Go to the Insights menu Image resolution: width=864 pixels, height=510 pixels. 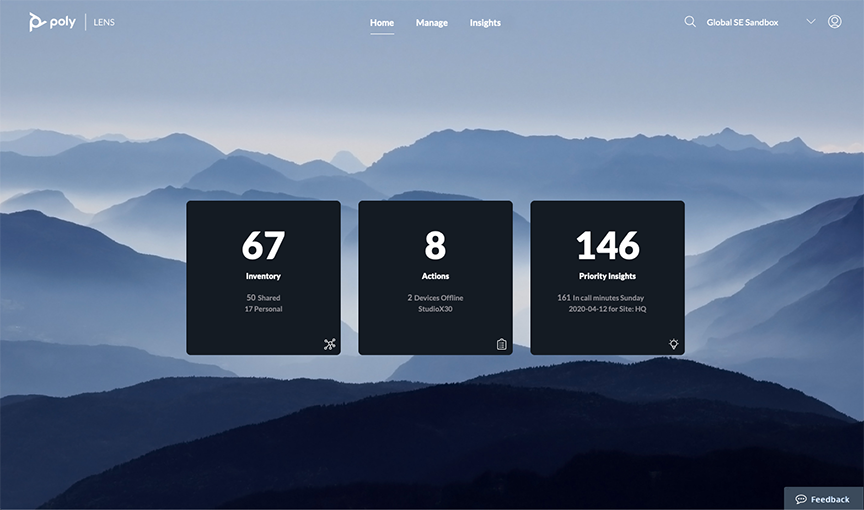[x=485, y=23]
